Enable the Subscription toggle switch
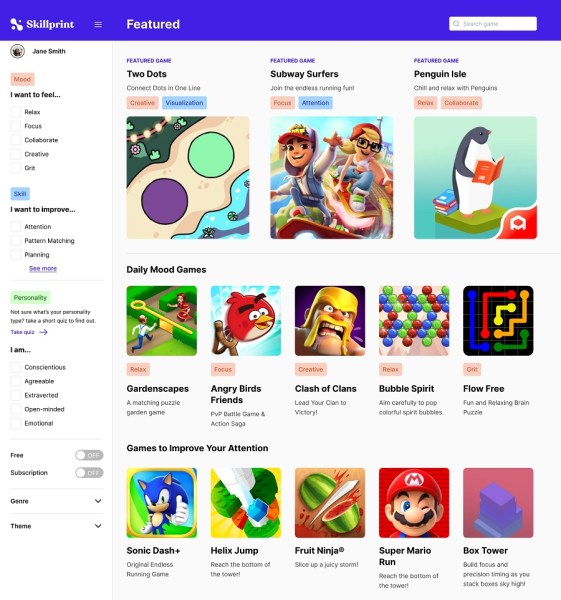 [x=89, y=473]
